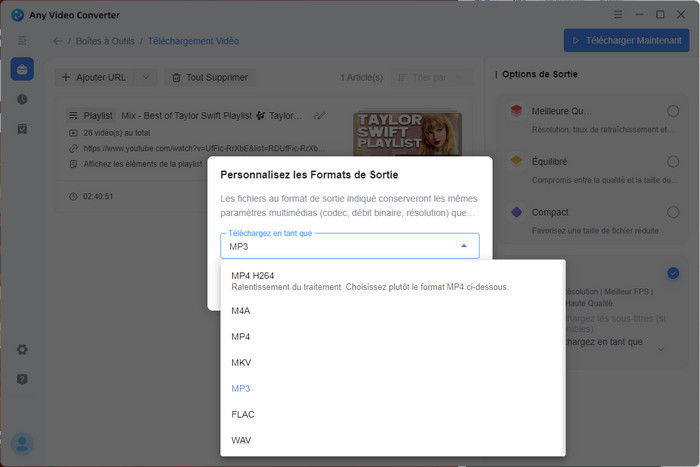Viewport: 700px width, 467px height.
Task: Click Tout Supprimer button
Action: pyautogui.click(x=210, y=77)
